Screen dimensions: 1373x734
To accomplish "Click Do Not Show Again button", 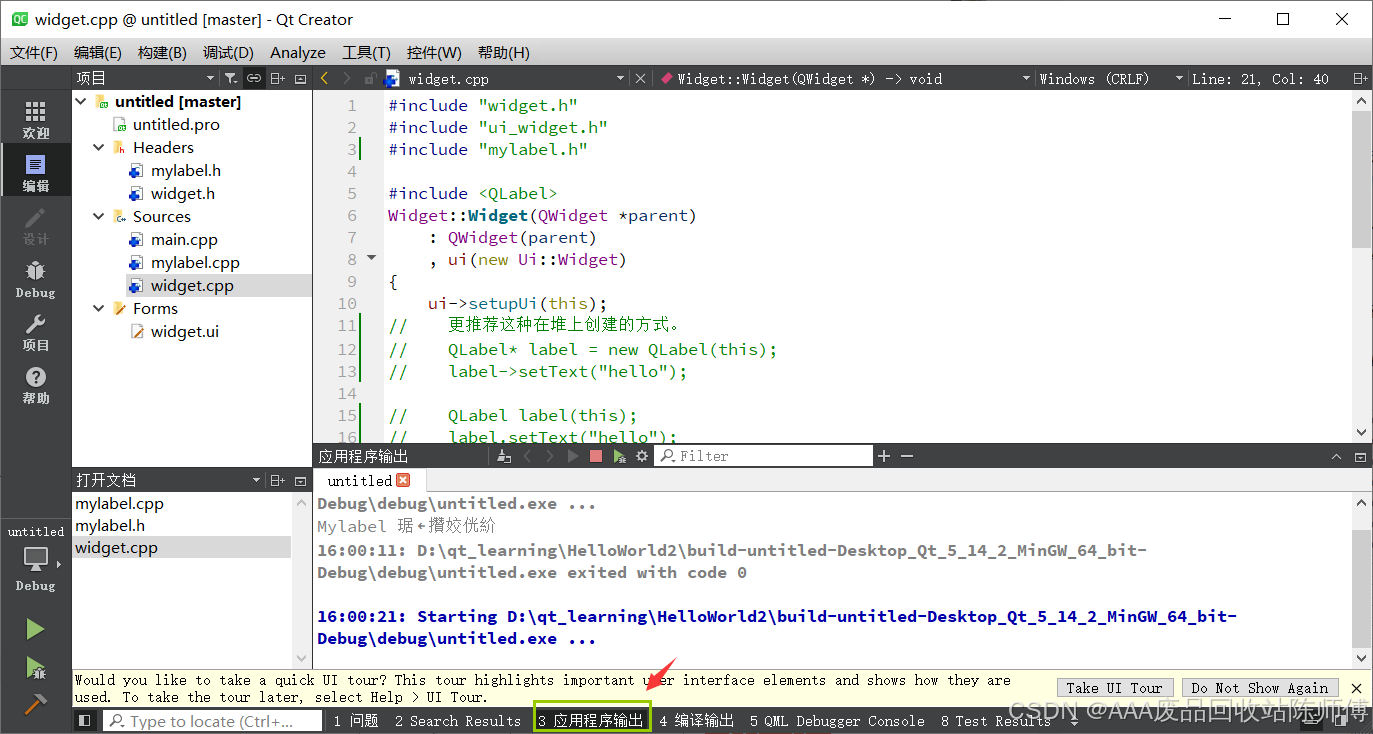I will pyautogui.click(x=1260, y=688).
